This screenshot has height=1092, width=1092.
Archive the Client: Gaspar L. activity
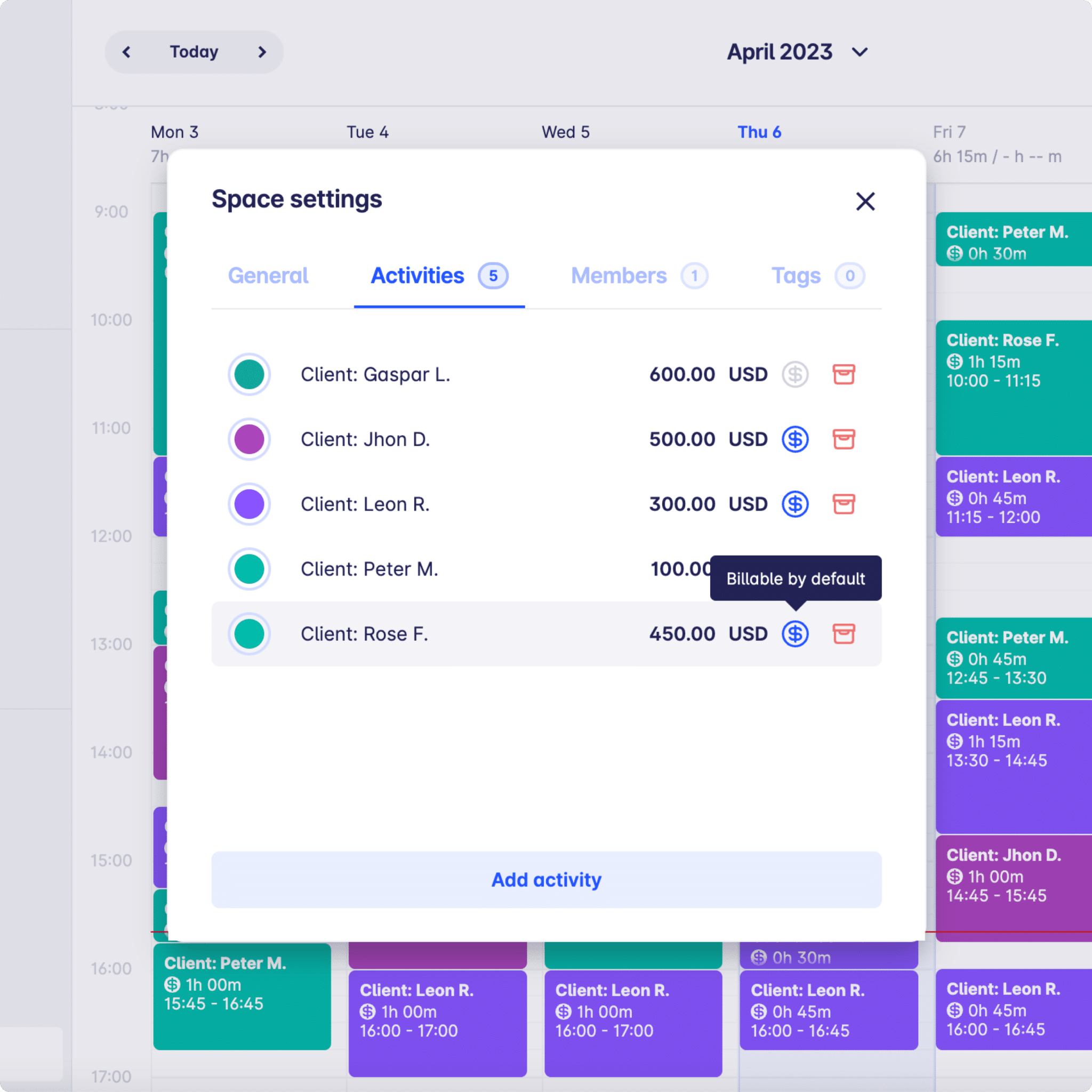[x=844, y=374]
